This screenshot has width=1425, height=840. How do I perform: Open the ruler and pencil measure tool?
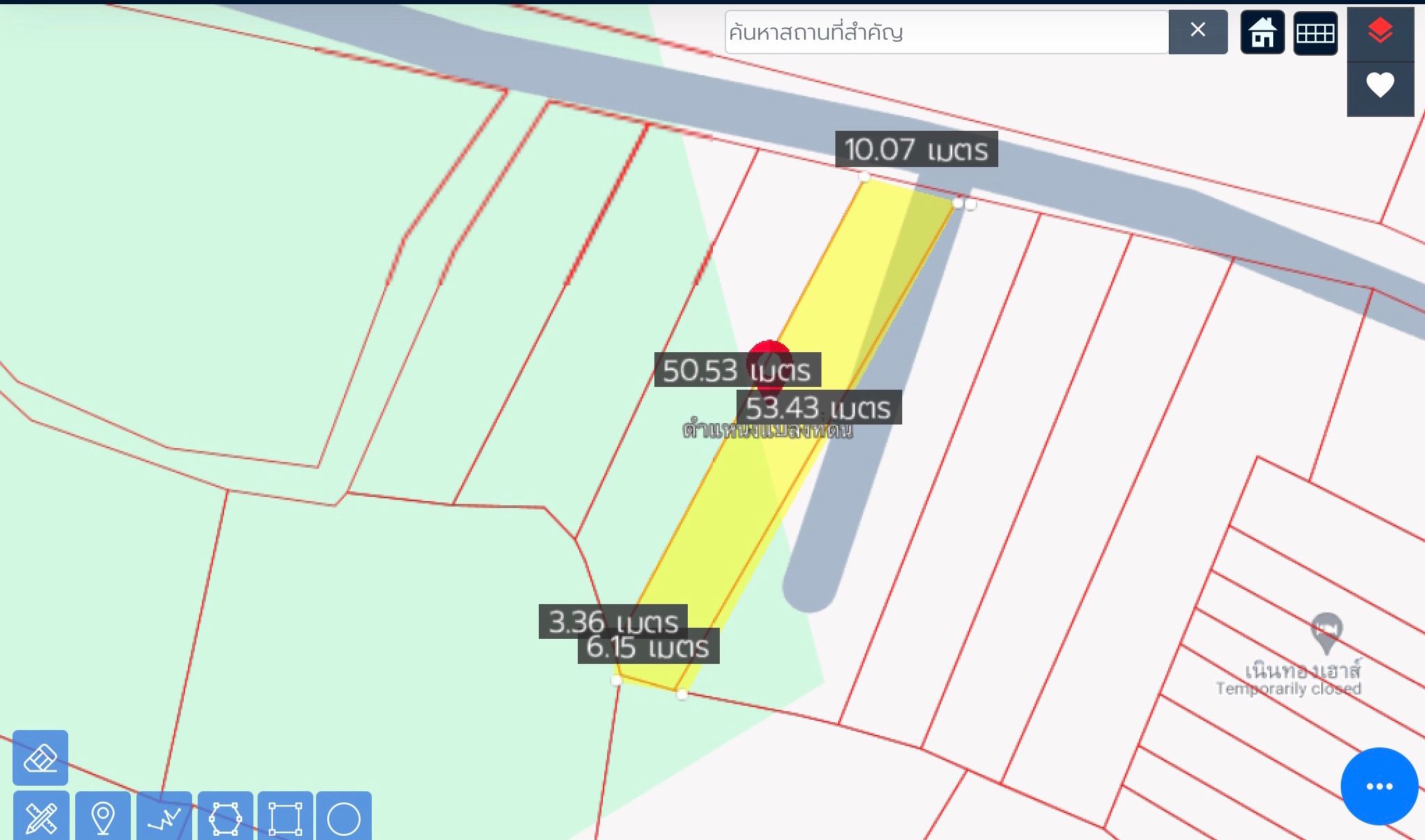(x=41, y=816)
